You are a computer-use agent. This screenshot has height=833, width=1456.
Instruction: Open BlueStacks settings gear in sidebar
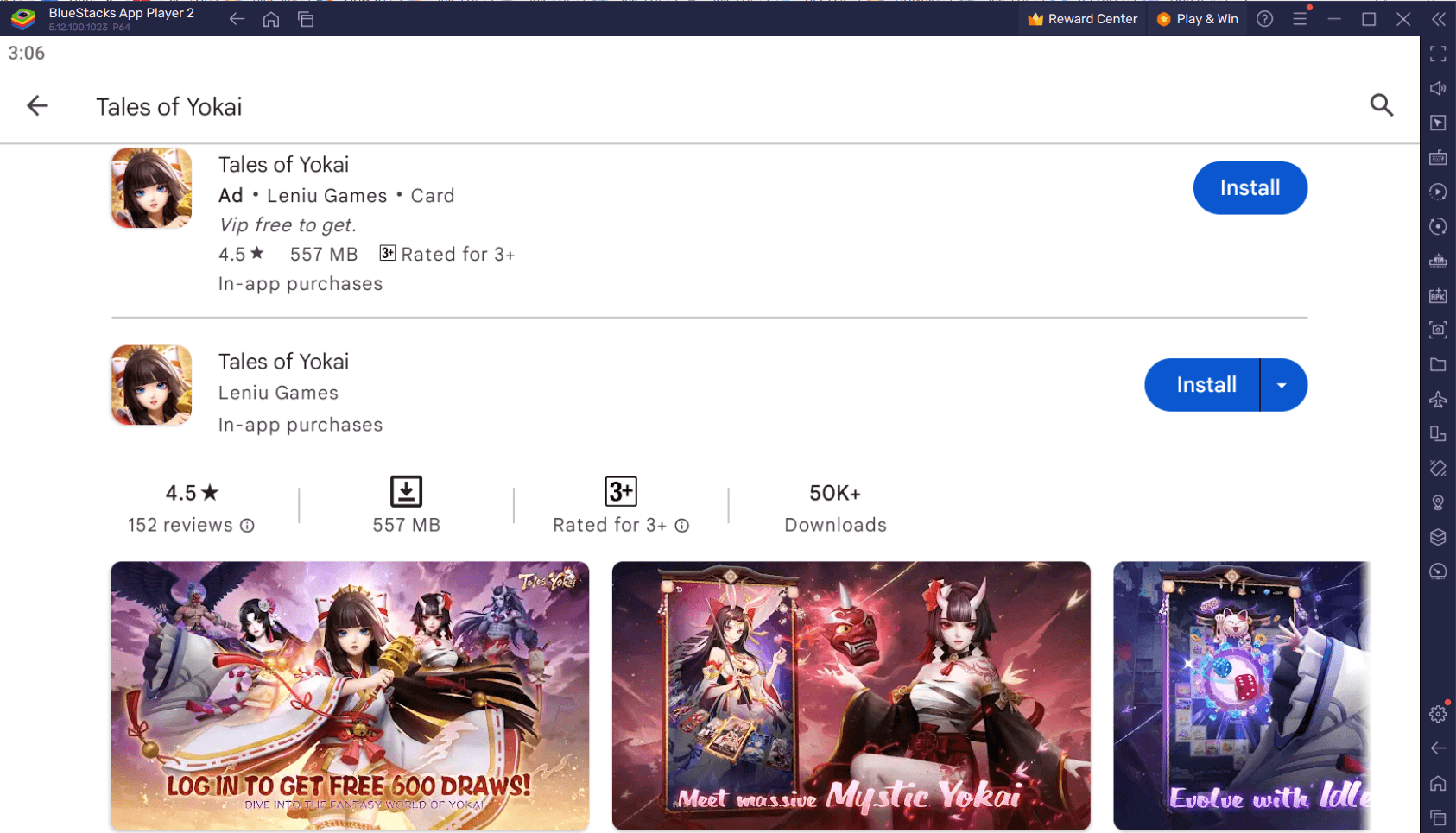tap(1438, 714)
